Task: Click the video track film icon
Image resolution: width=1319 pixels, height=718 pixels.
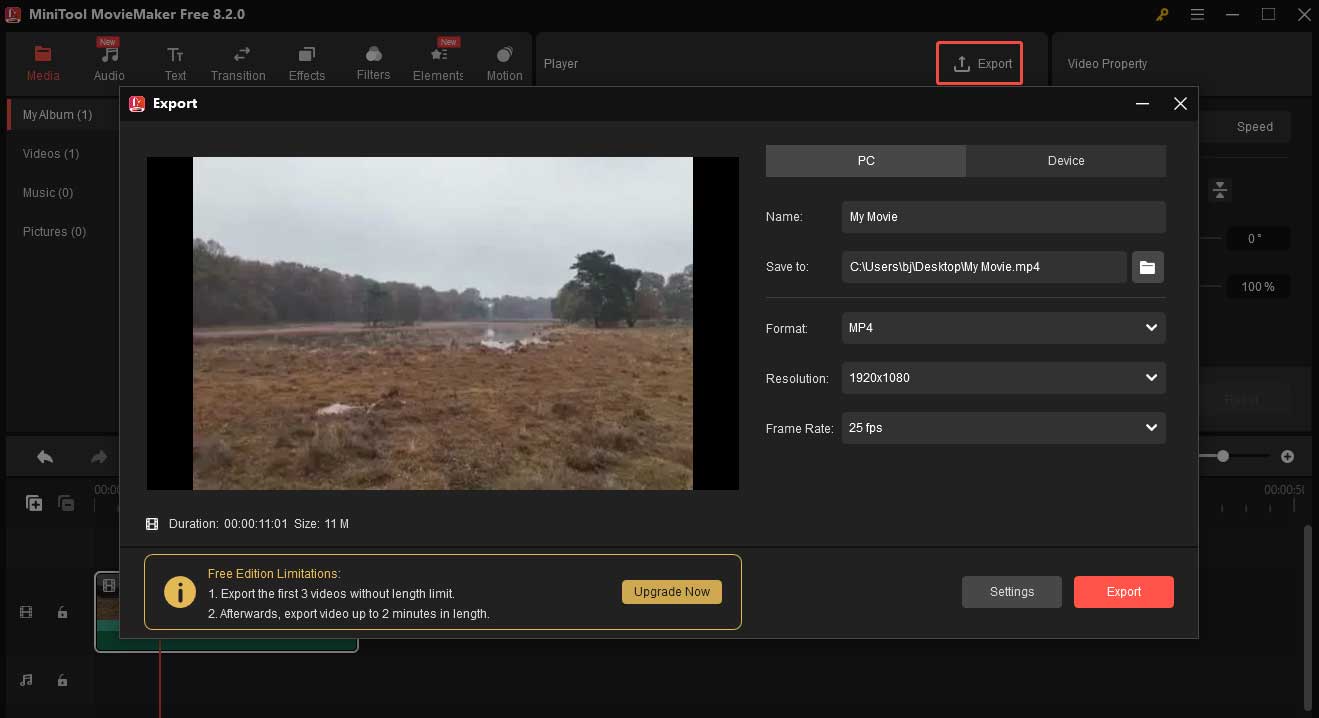Action: pos(27,613)
